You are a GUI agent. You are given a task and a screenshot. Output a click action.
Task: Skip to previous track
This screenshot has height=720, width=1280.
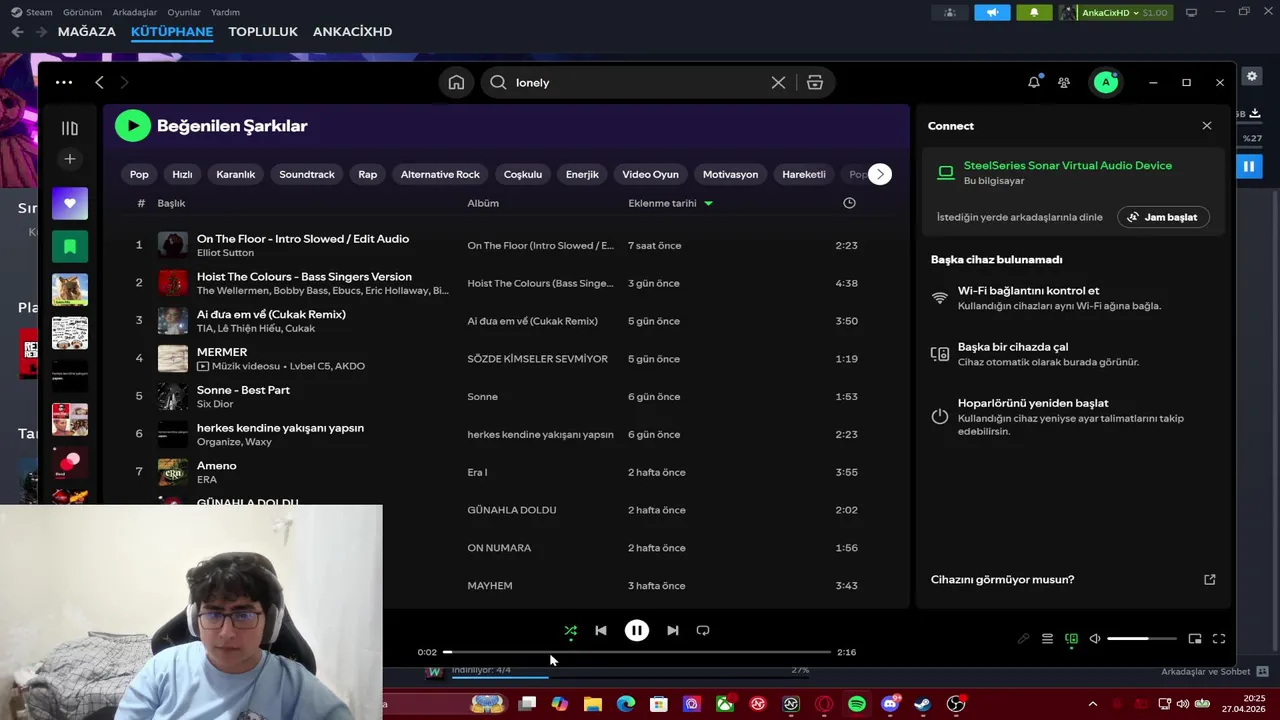tap(601, 631)
